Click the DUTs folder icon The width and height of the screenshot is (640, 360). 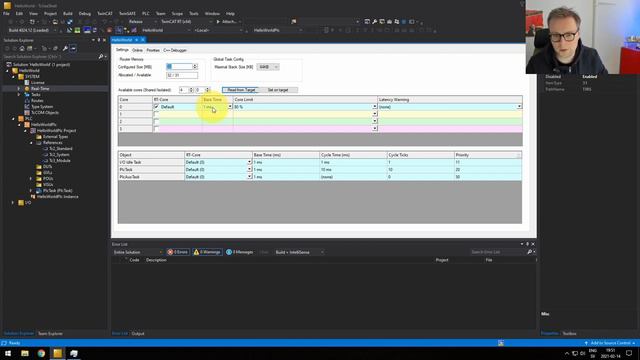click(39, 167)
